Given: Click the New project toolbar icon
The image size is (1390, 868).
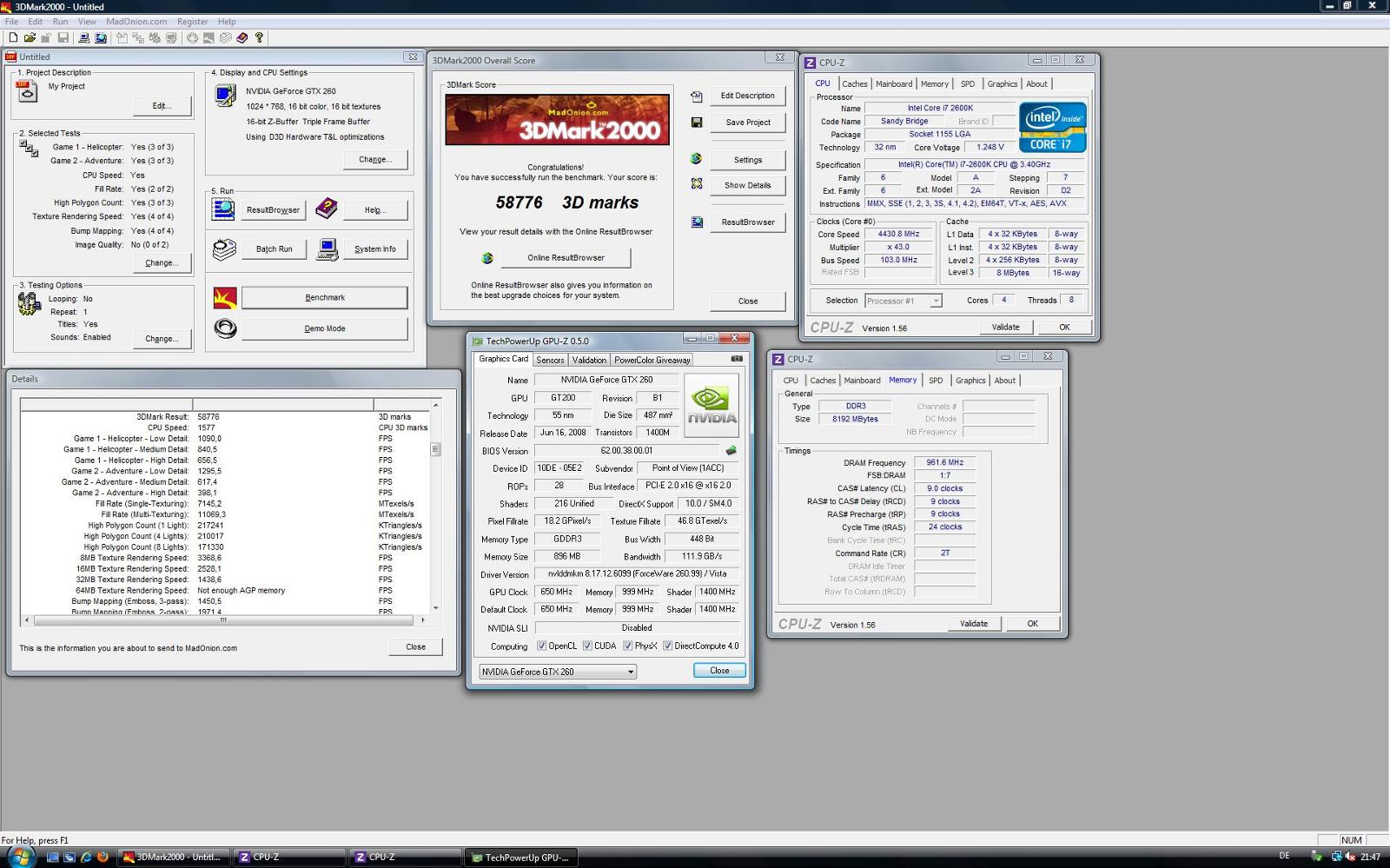Looking at the screenshot, I should click(x=13, y=37).
